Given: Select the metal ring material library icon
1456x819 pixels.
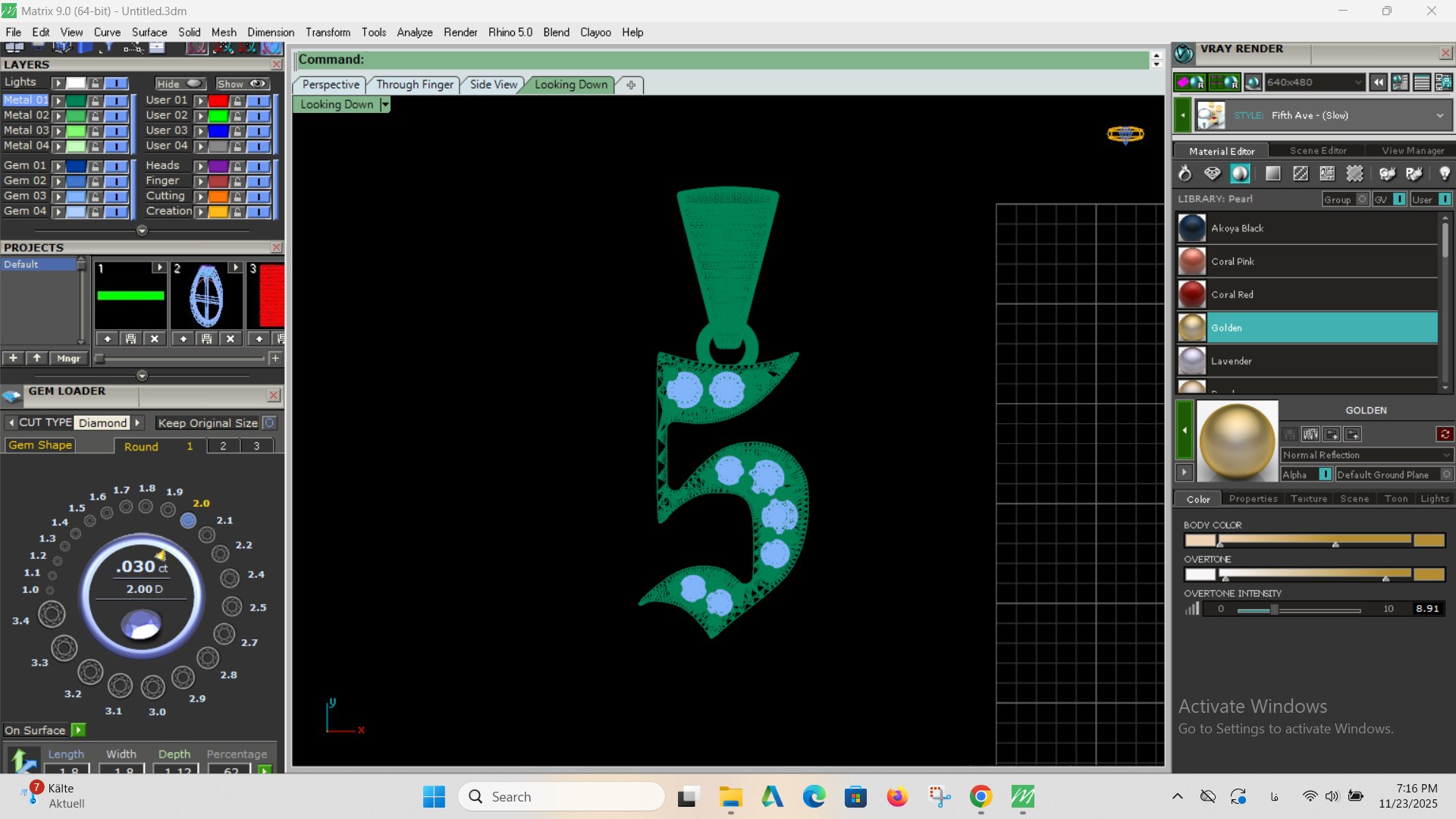Looking at the screenshot, I should (x=1185, y=174).
